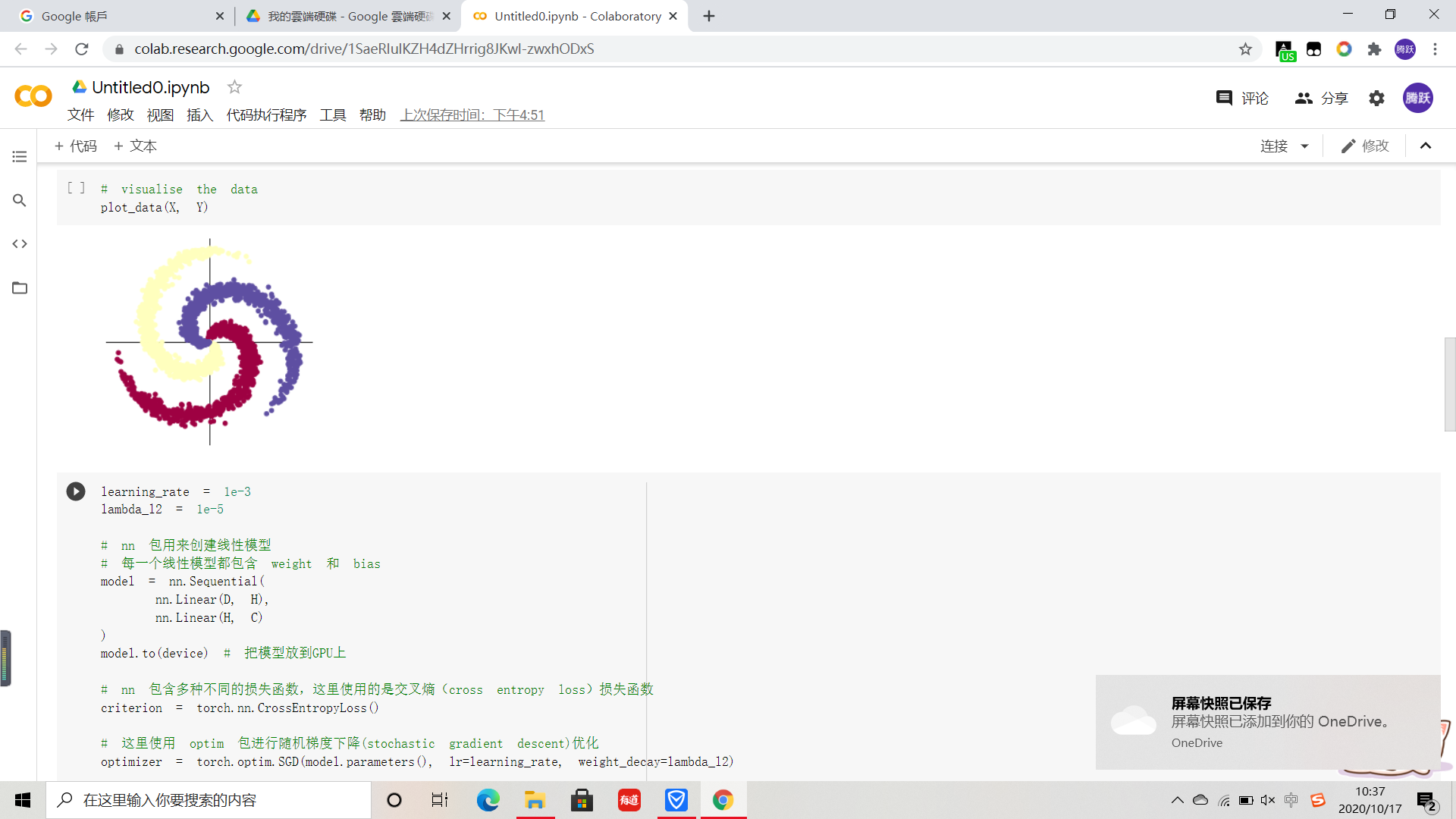Star the Untitled0.ipynb notebook
Screen dimensions: 1456x819
tap(234, 87)
